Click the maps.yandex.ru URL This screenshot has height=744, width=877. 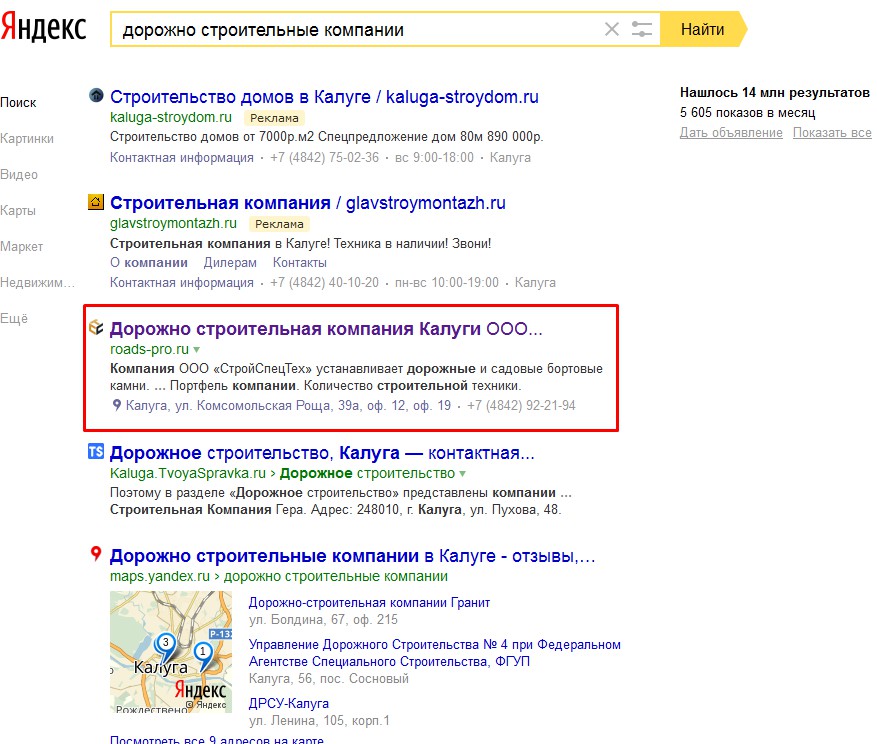click(x=160, y=576)
